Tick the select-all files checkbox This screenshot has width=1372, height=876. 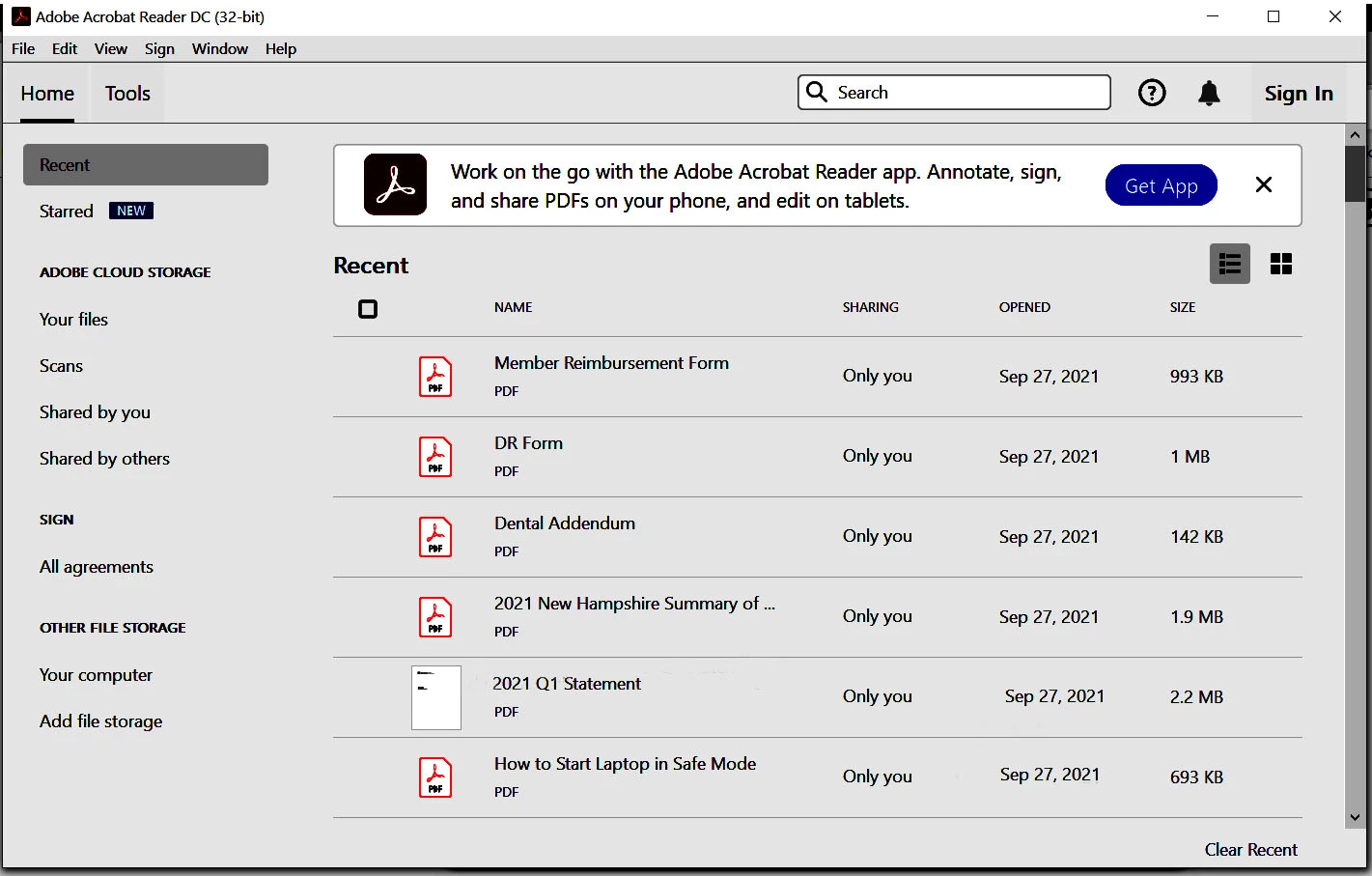coord(368,309)
